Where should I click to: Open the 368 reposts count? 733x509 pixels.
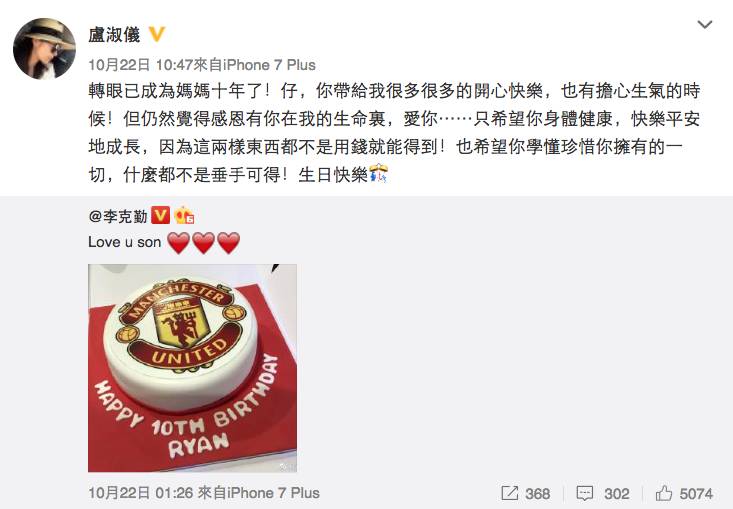pos(537,494)
